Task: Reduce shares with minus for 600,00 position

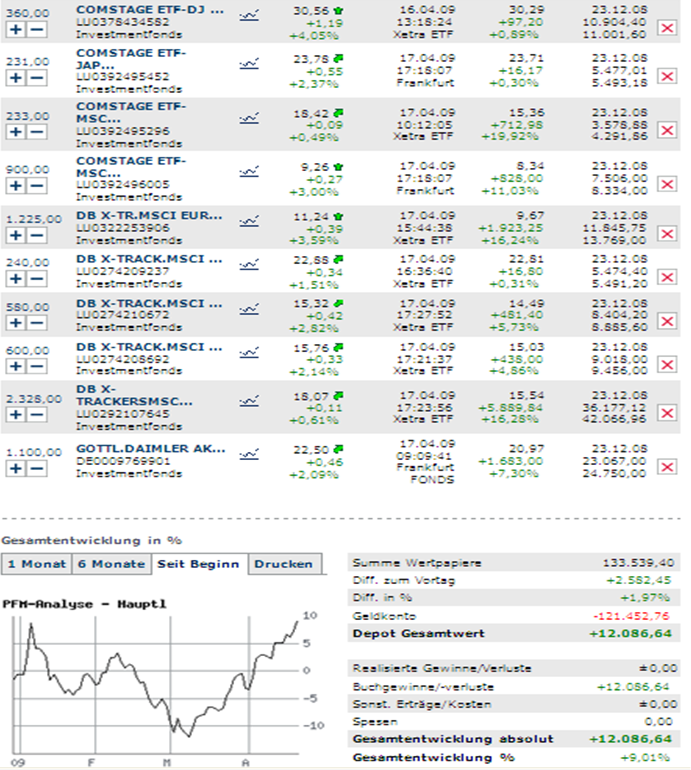Action: tap(37, 366)
